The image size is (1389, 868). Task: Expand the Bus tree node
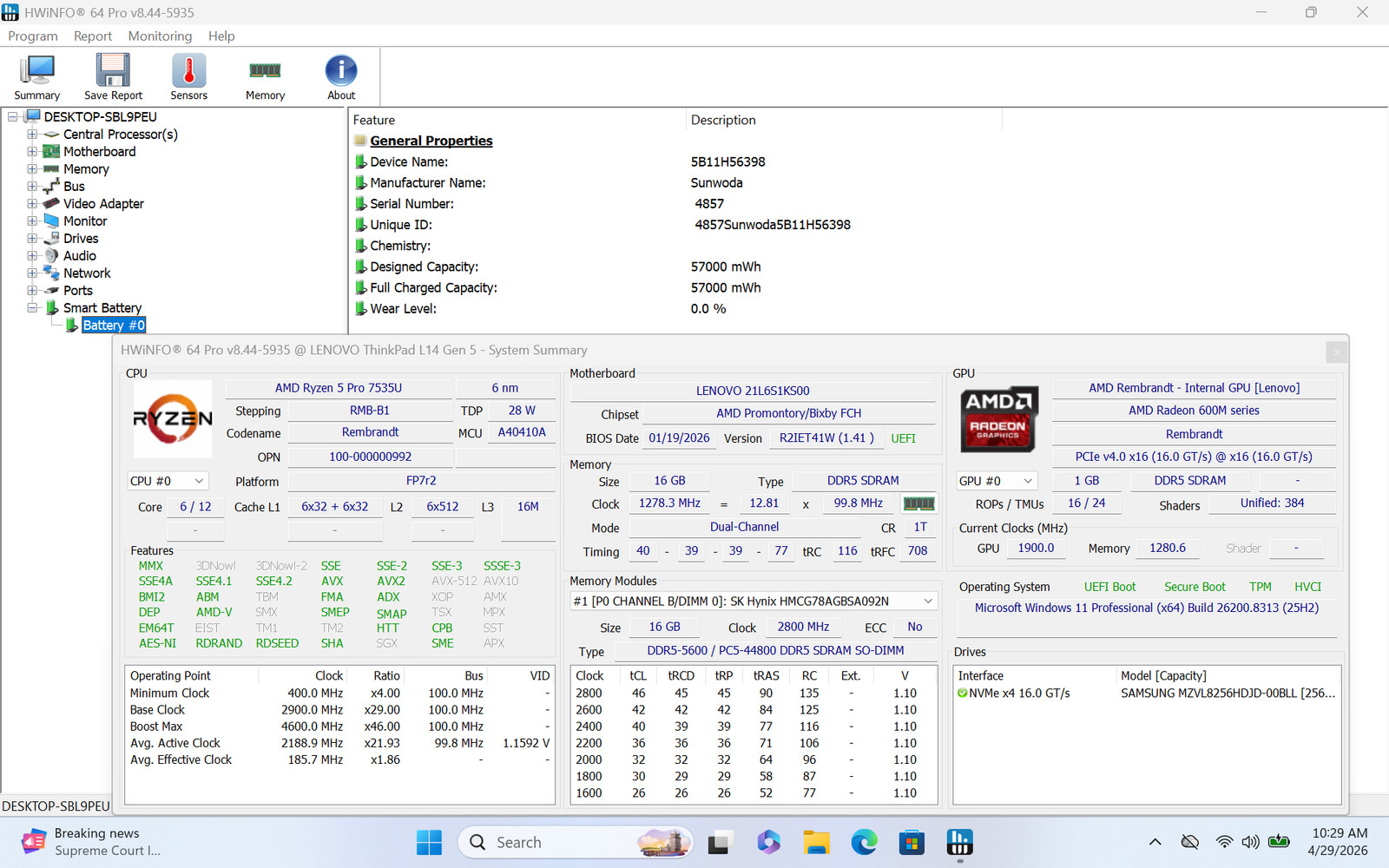click(x=32, y=187)
